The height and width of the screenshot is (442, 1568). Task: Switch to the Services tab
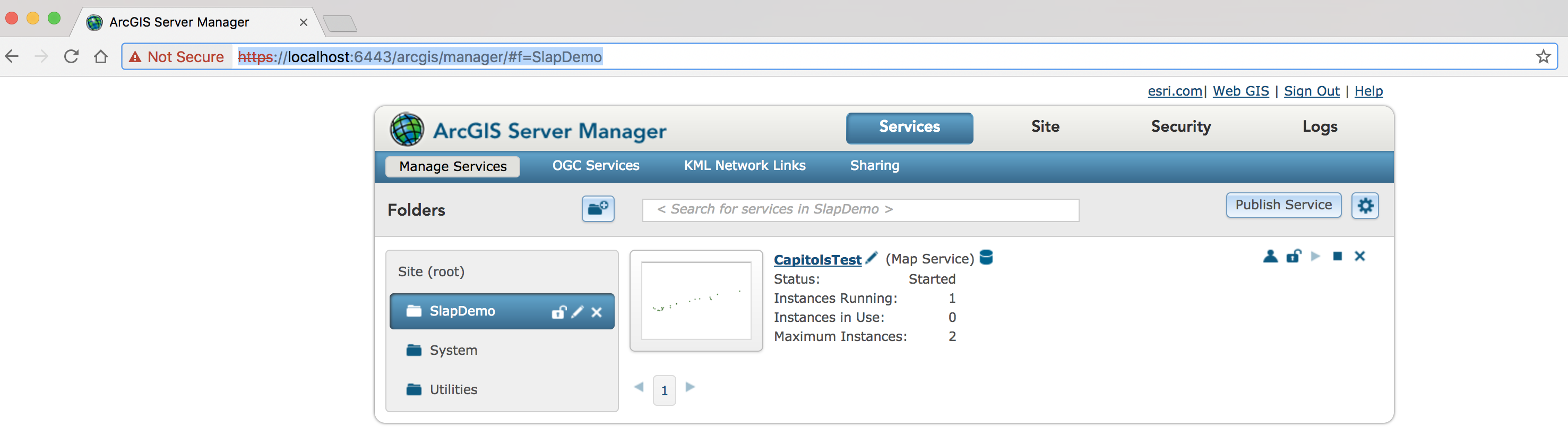[909, 127]
